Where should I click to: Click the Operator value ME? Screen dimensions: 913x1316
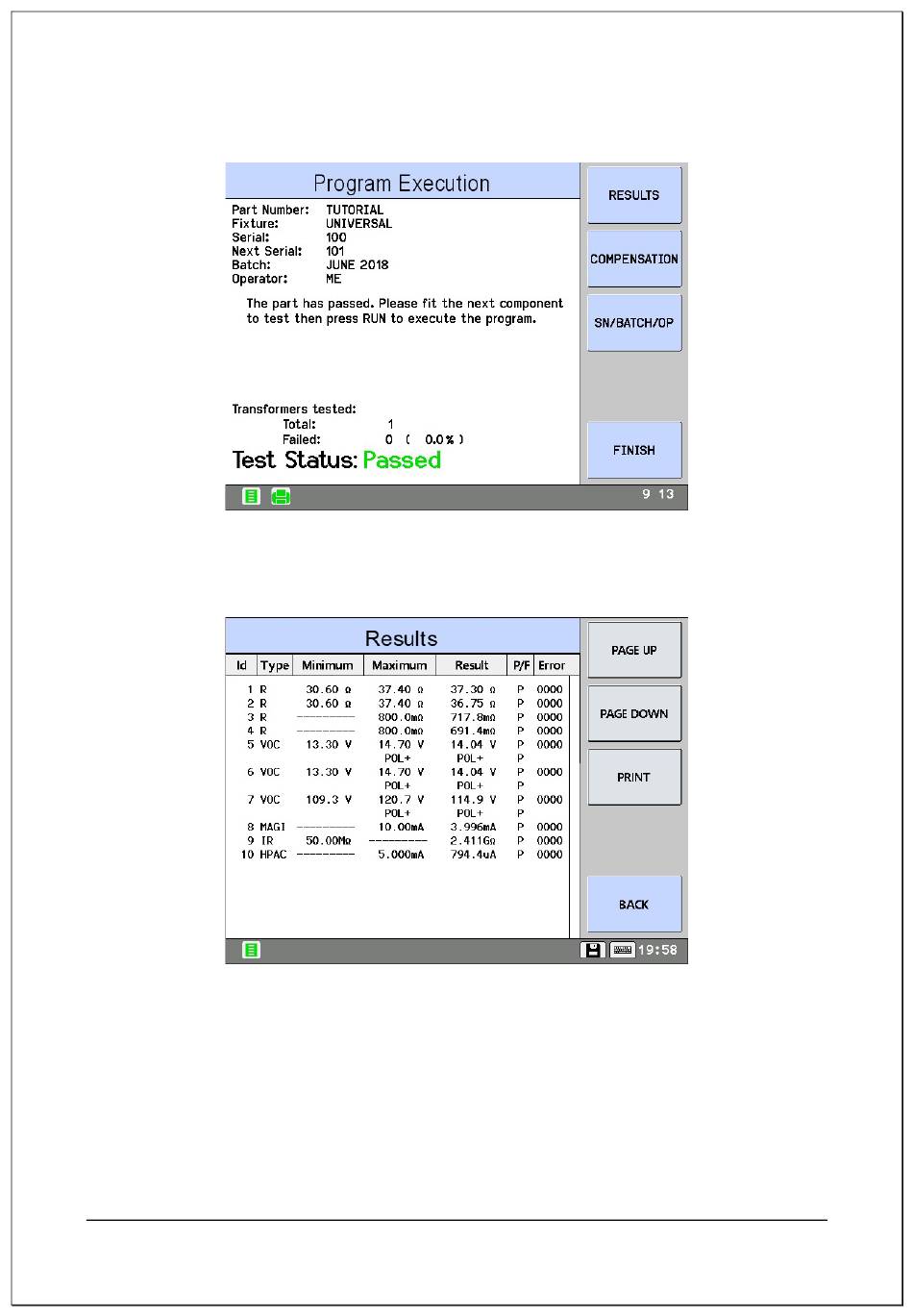(x=333, y=279)
